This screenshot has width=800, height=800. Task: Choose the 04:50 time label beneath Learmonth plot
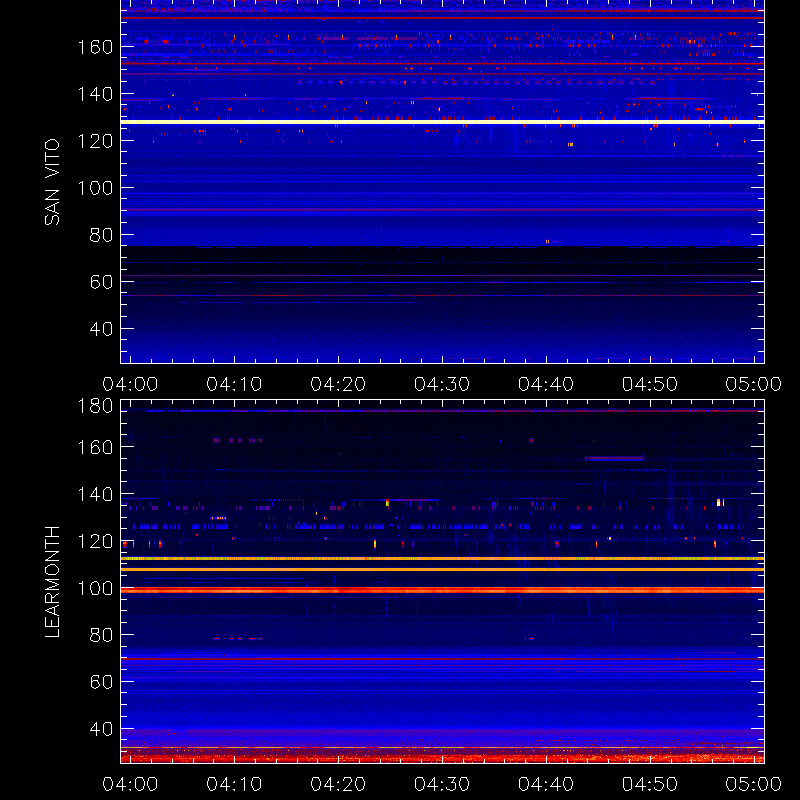(650, 784)
